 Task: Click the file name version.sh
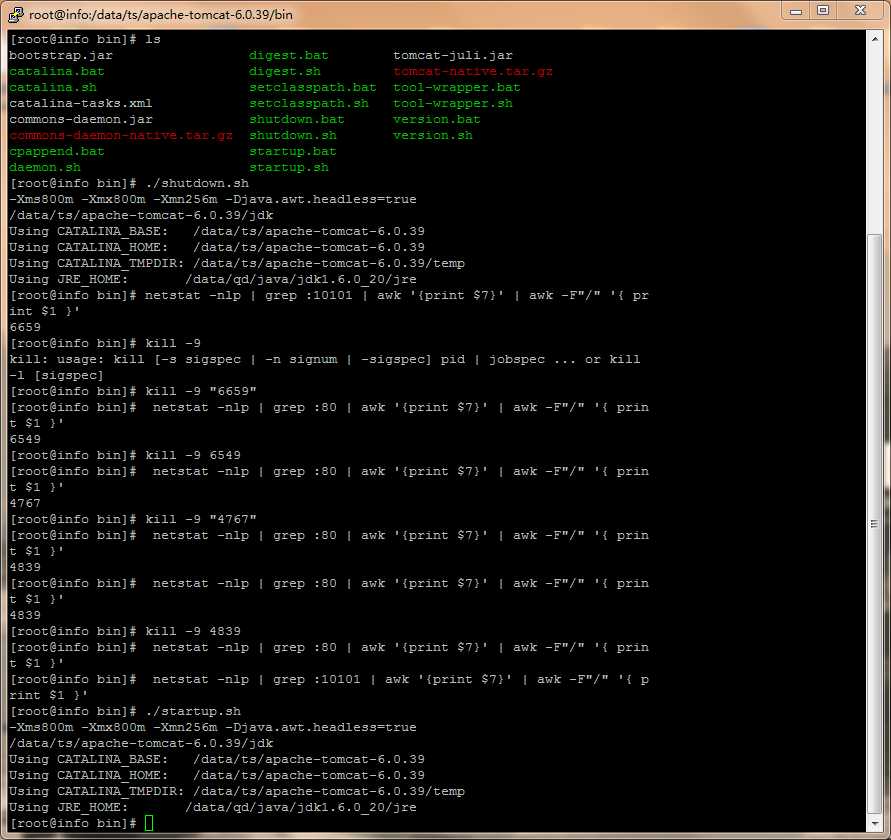pos(433,135)
